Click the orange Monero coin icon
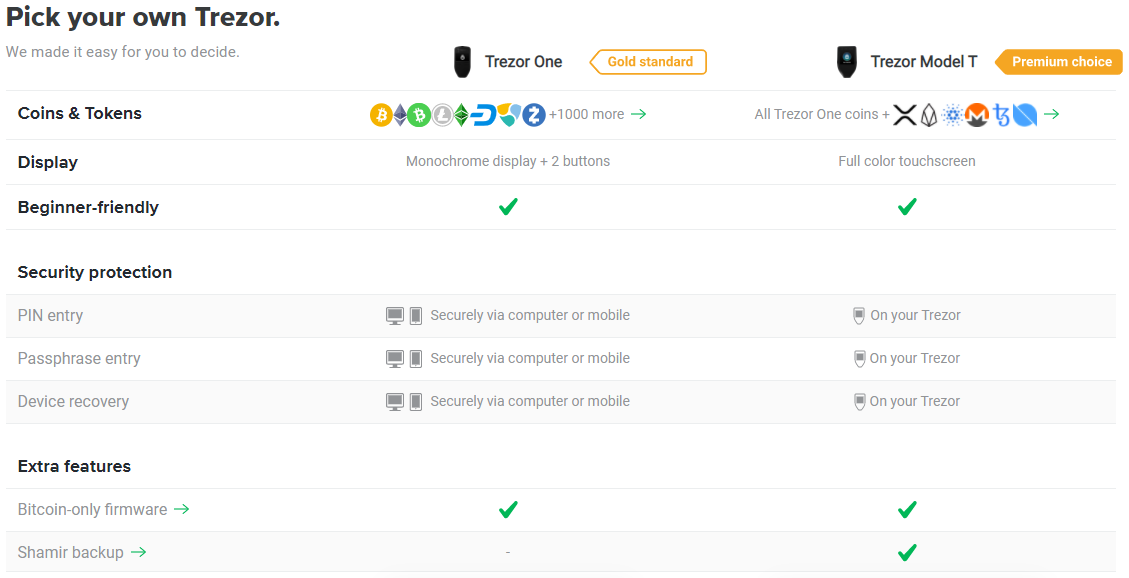 [976, 115]
